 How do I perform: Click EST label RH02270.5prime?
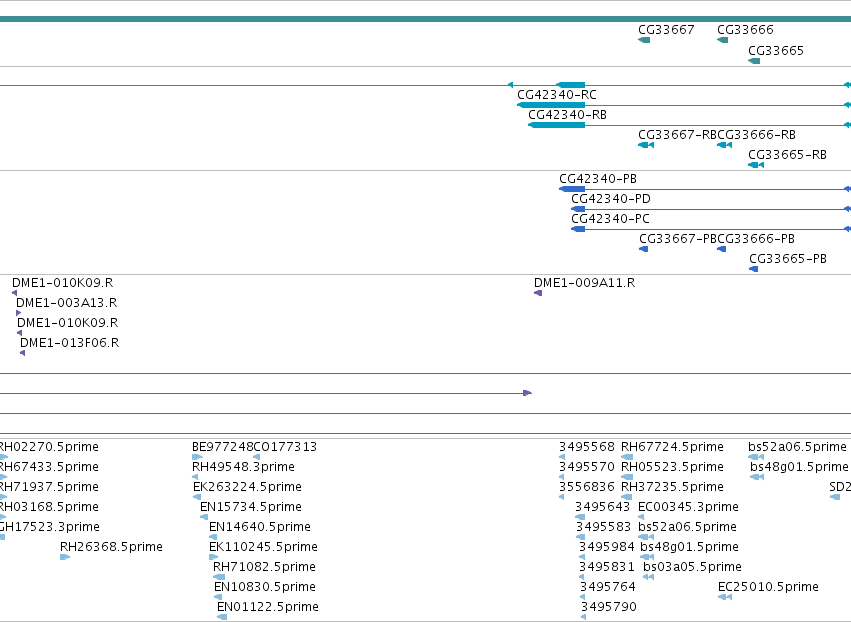coord(49,447)
